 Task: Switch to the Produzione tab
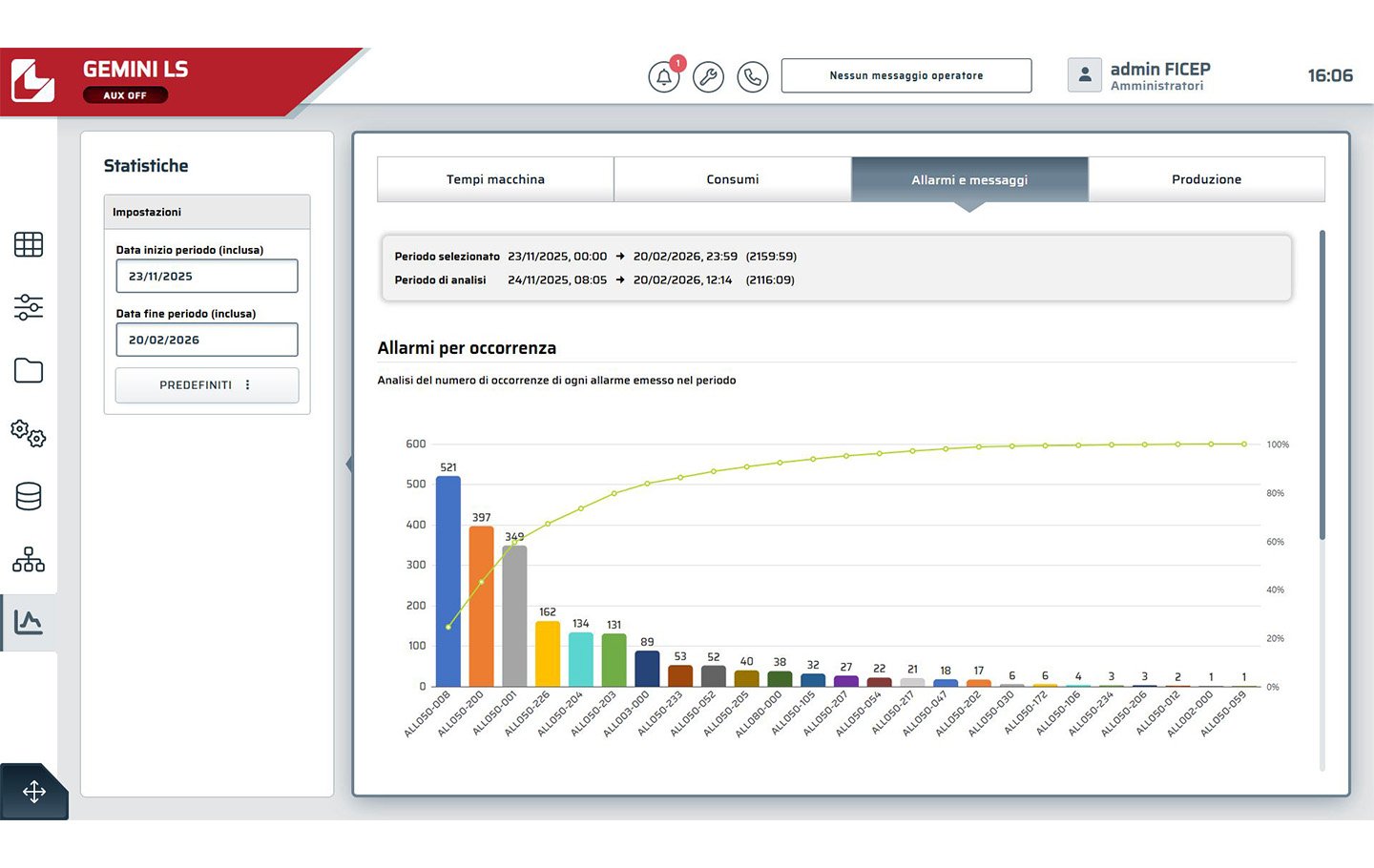click(x=1207, y=179)
